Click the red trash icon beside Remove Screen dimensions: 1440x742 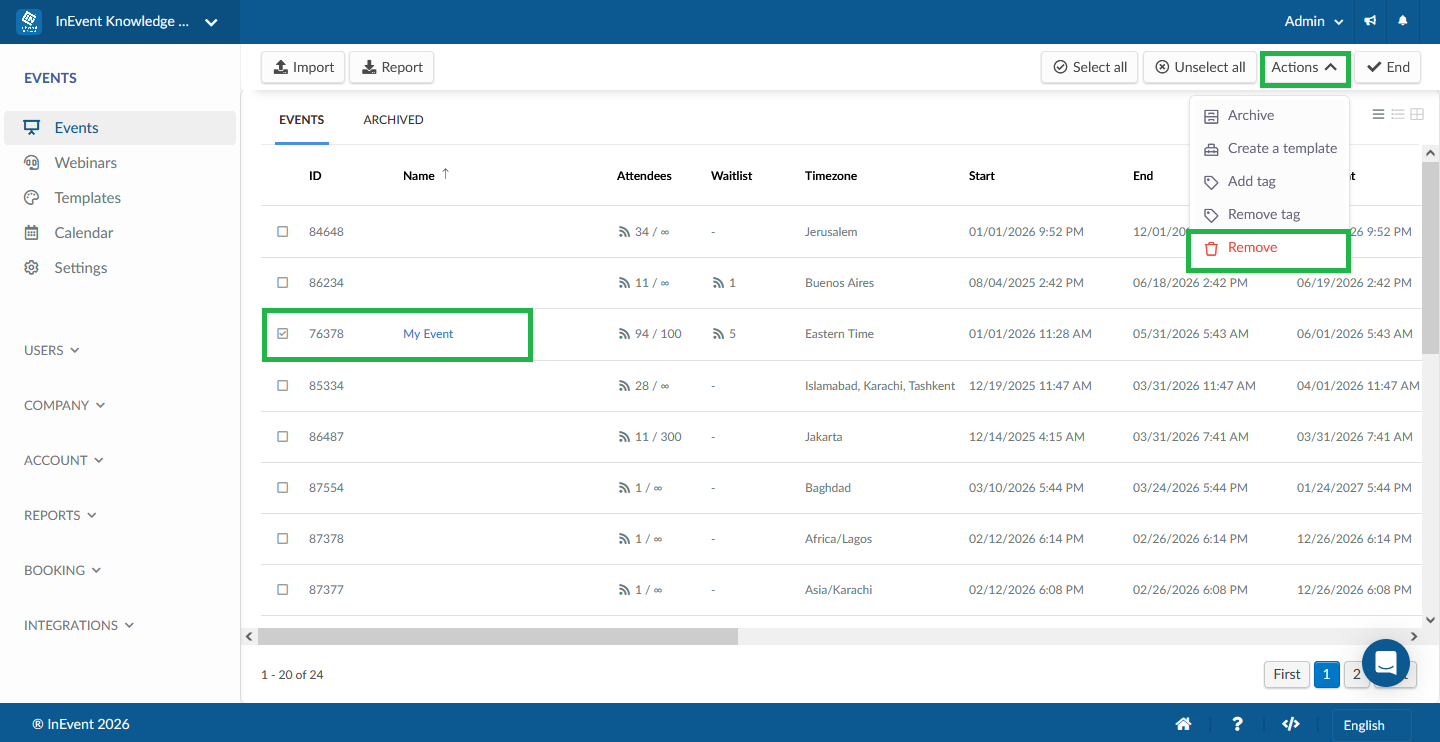pos(1211,248)
